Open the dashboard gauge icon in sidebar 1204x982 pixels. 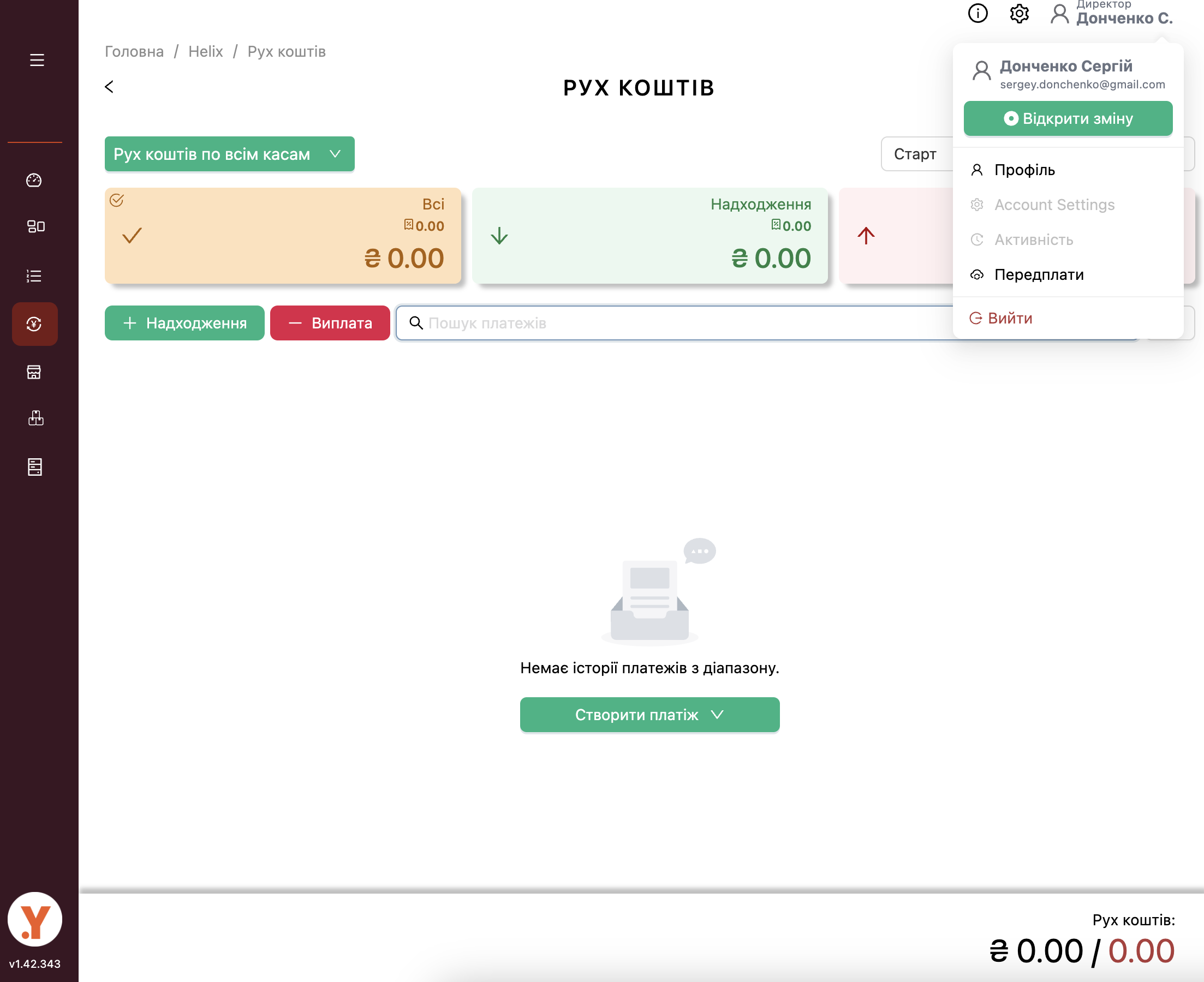[34, 181]
